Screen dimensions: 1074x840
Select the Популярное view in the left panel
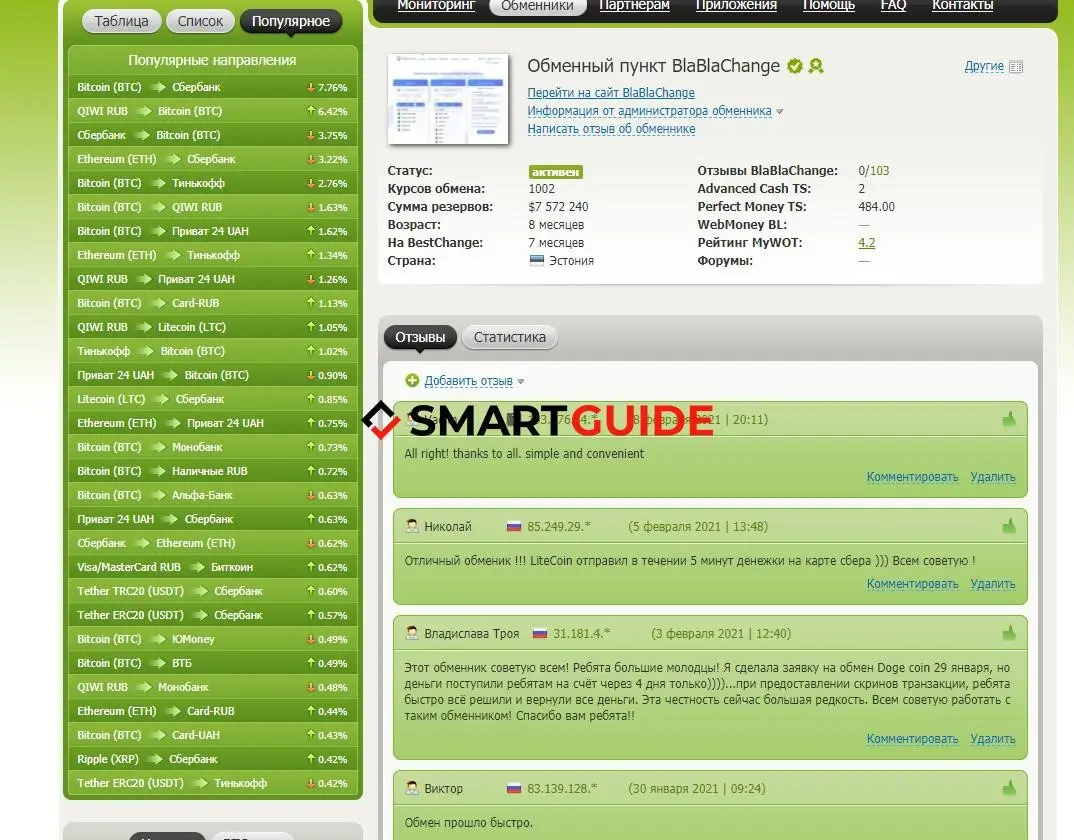tap(290, 21)
